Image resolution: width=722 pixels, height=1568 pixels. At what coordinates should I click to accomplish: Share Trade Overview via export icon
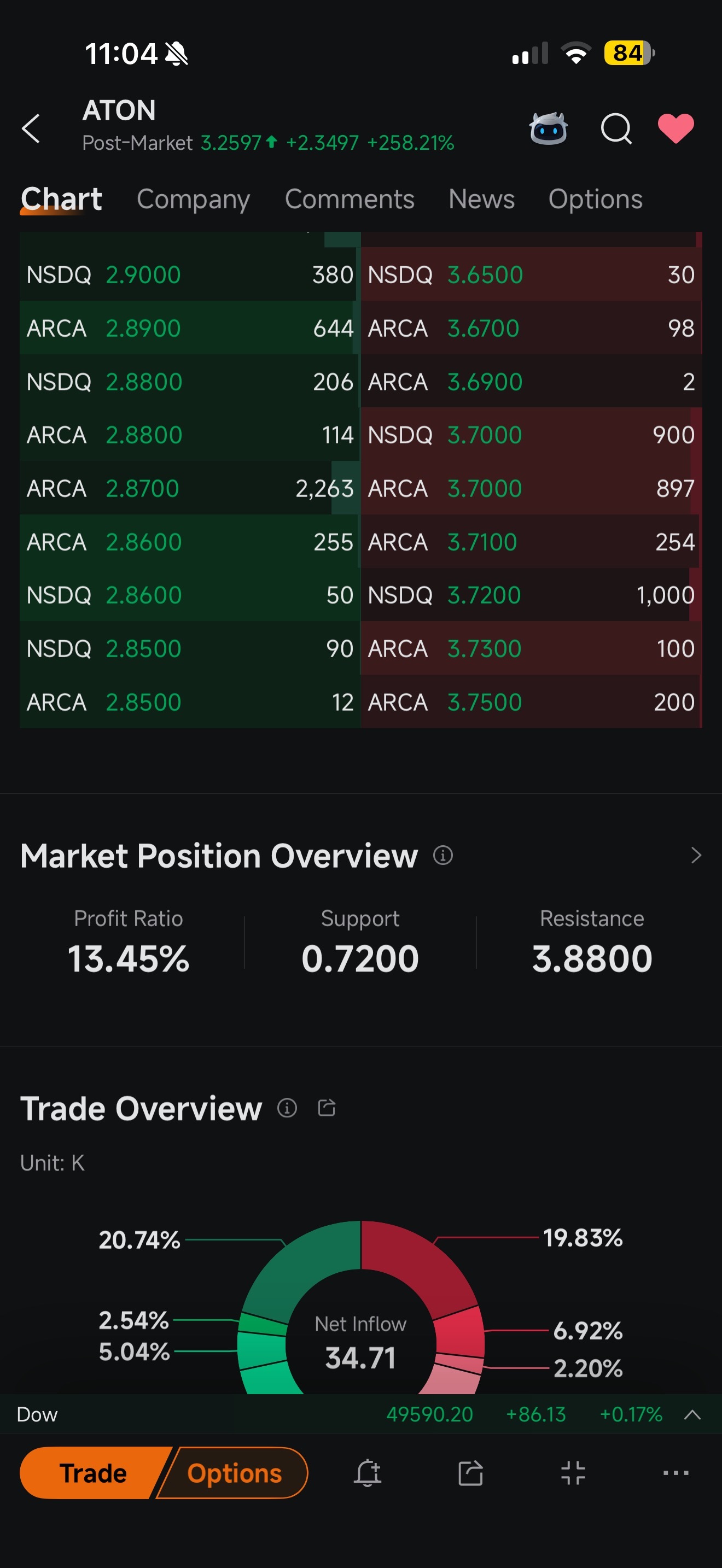[327, 1108]
